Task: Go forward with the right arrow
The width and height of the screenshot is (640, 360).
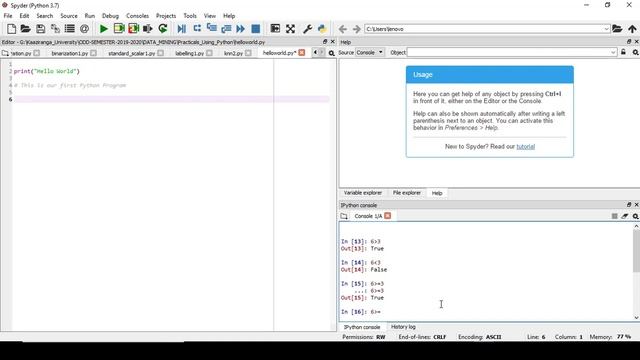Action: (356, 29)
